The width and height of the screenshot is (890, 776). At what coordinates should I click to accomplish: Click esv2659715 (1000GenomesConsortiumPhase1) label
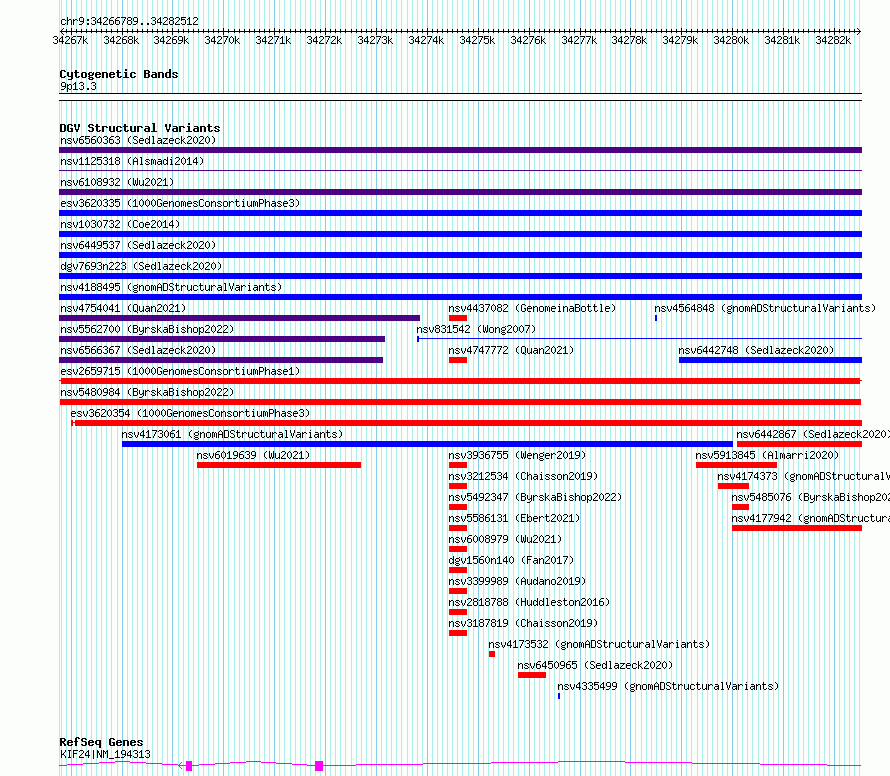[x=180, y=371]
